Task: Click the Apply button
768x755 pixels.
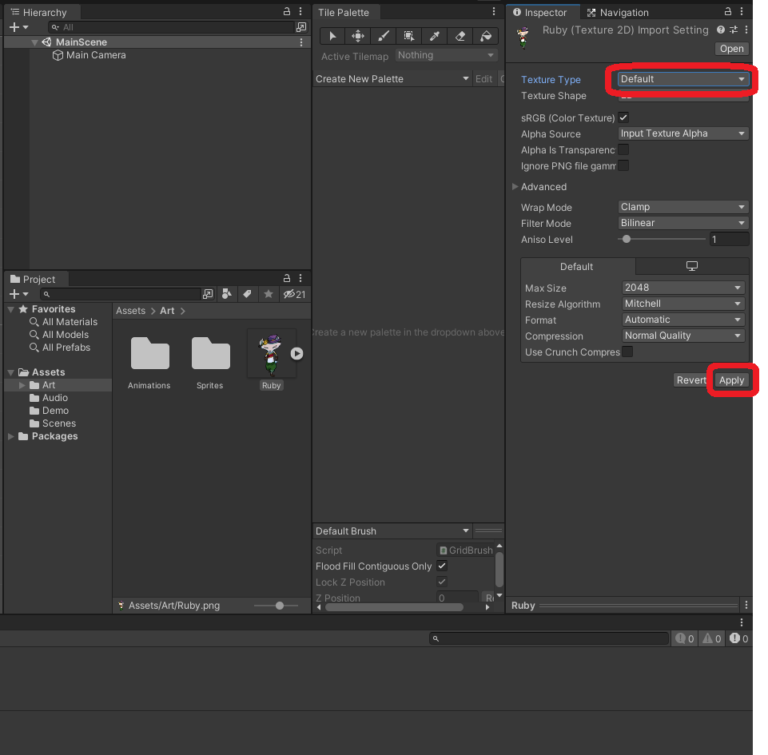Action: point(732,380)
